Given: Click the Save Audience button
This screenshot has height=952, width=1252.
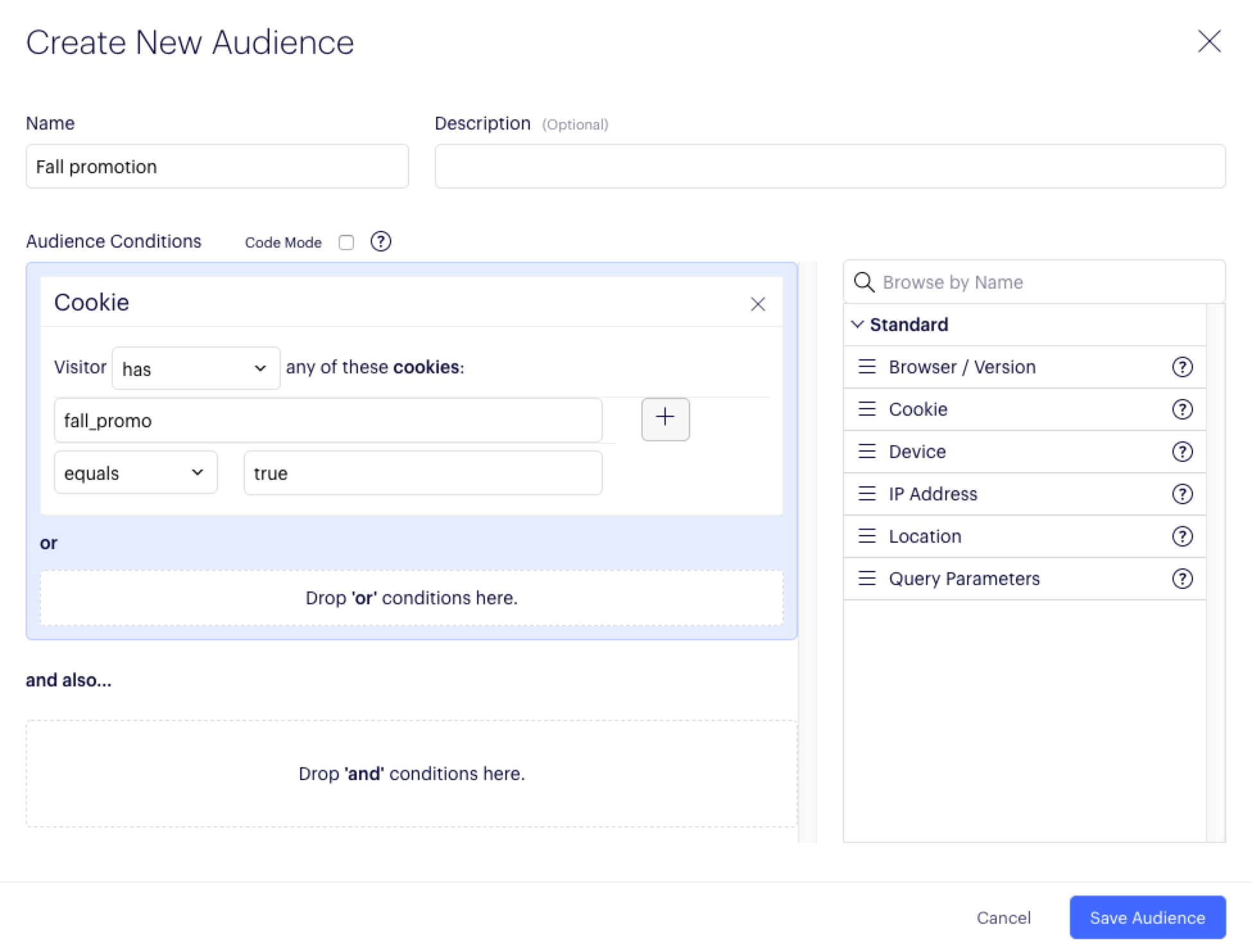Looking at the screenshot, I should (x=1147, y=917).
